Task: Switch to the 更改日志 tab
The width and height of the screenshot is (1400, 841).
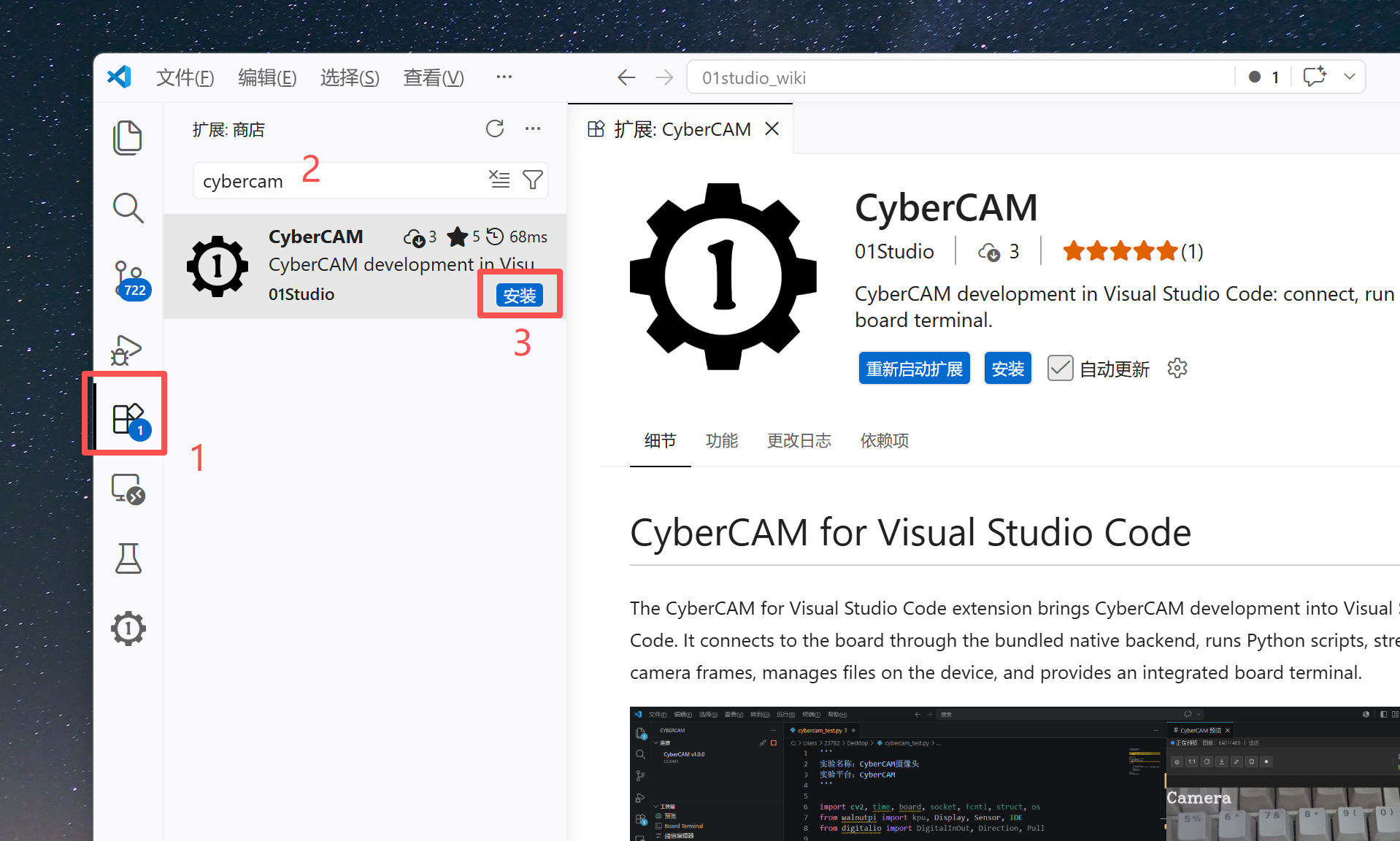Action: 799,440
